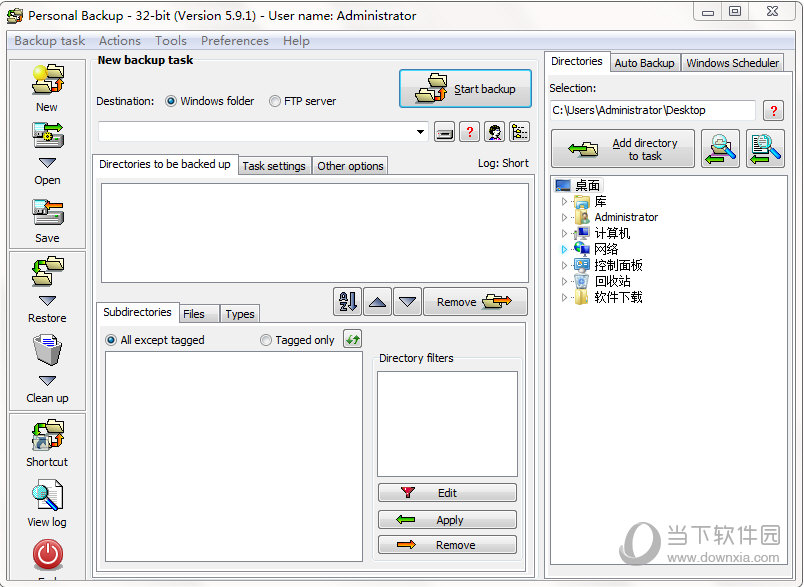Click the Selection path field
This screenshot has height=587, width=804.
coord(653,110)
